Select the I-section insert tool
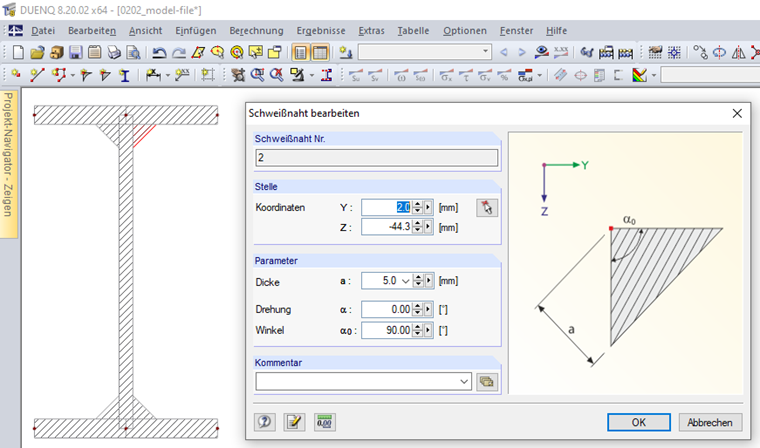The height and width of the screenshot is (448, 760). coord(125,75)
